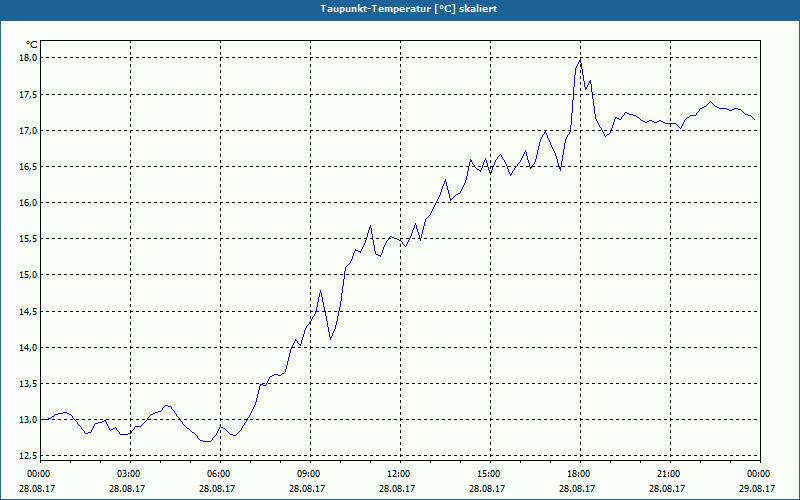
Task: Click the '°C' unit label
Action: 32,45
